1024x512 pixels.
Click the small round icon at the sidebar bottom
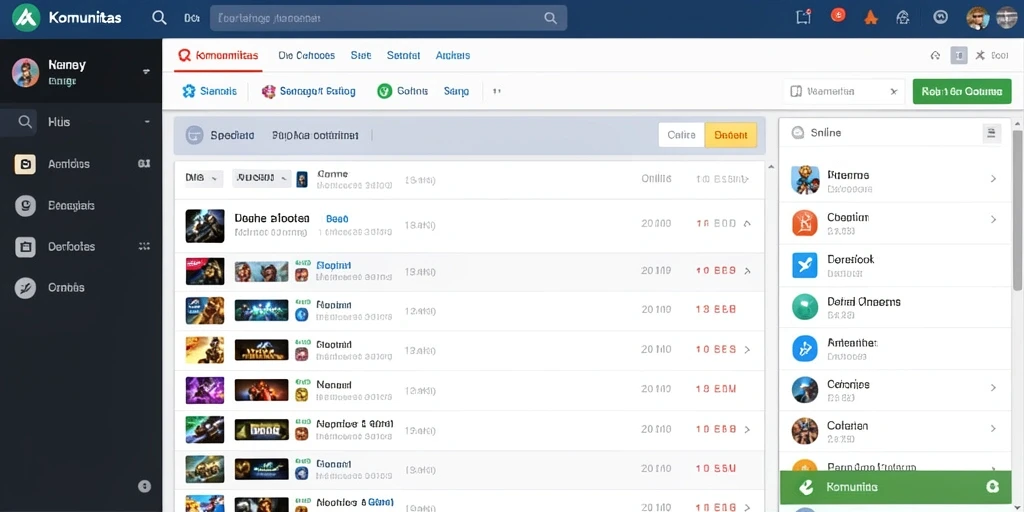tap(144, 486)
